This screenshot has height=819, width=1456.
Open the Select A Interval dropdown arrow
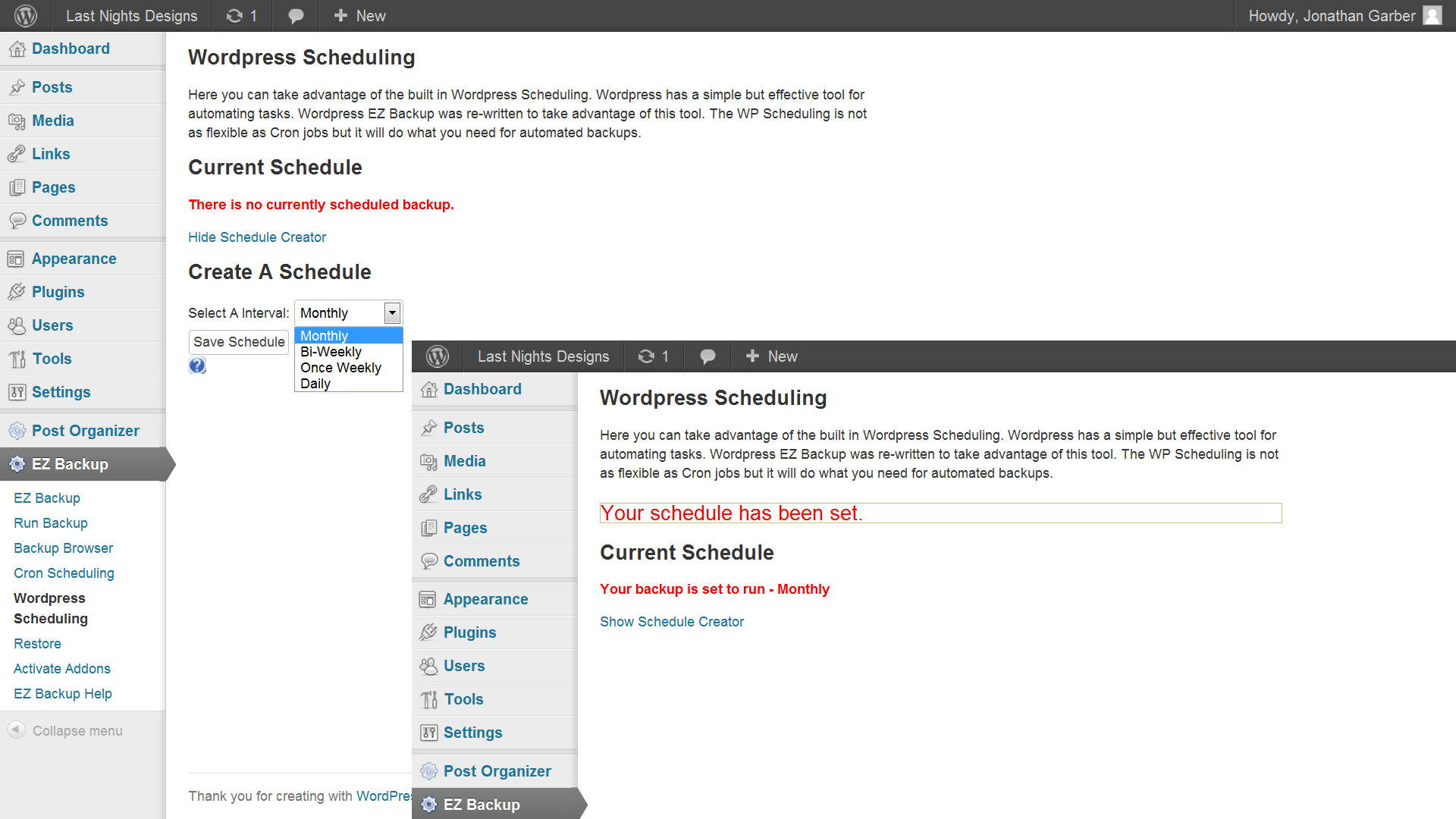(x=392, y=312)
